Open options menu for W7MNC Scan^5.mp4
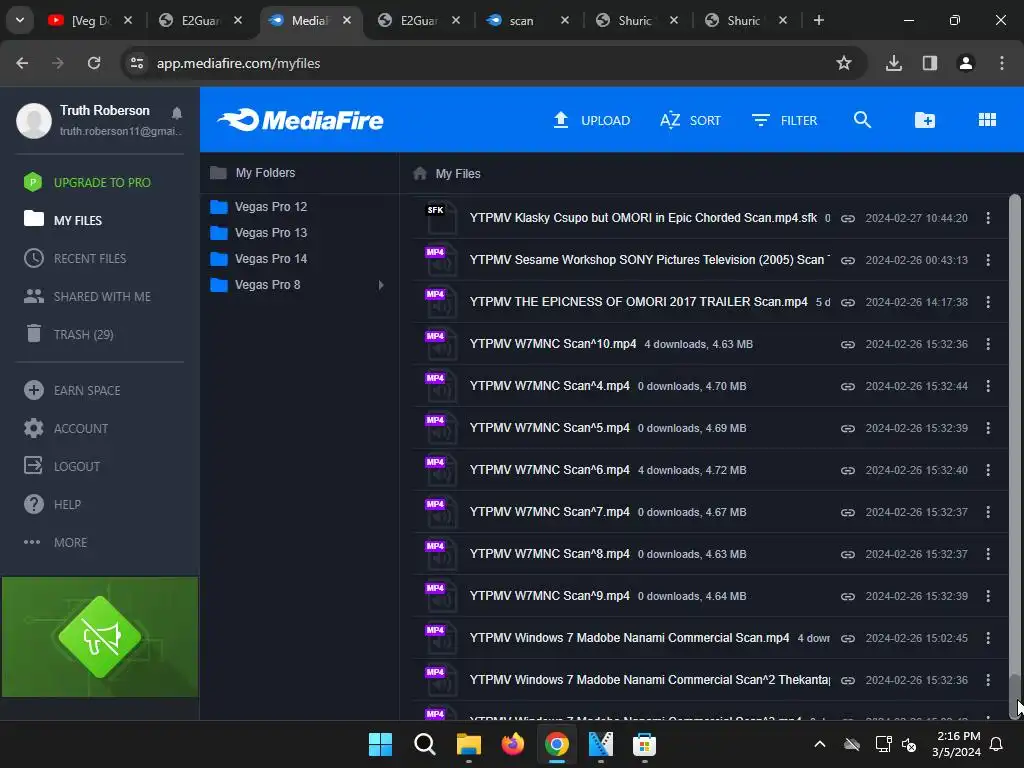1024x768 pixels. point(987,428)
